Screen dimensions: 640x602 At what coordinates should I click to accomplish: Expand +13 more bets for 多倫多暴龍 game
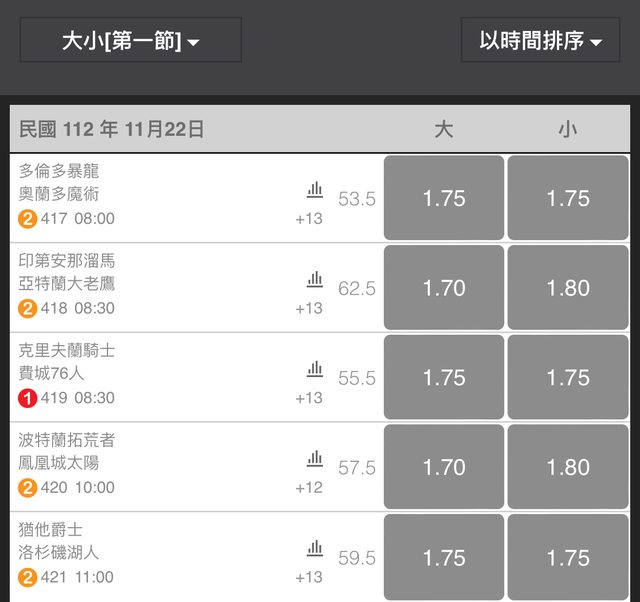pos(309,218)
